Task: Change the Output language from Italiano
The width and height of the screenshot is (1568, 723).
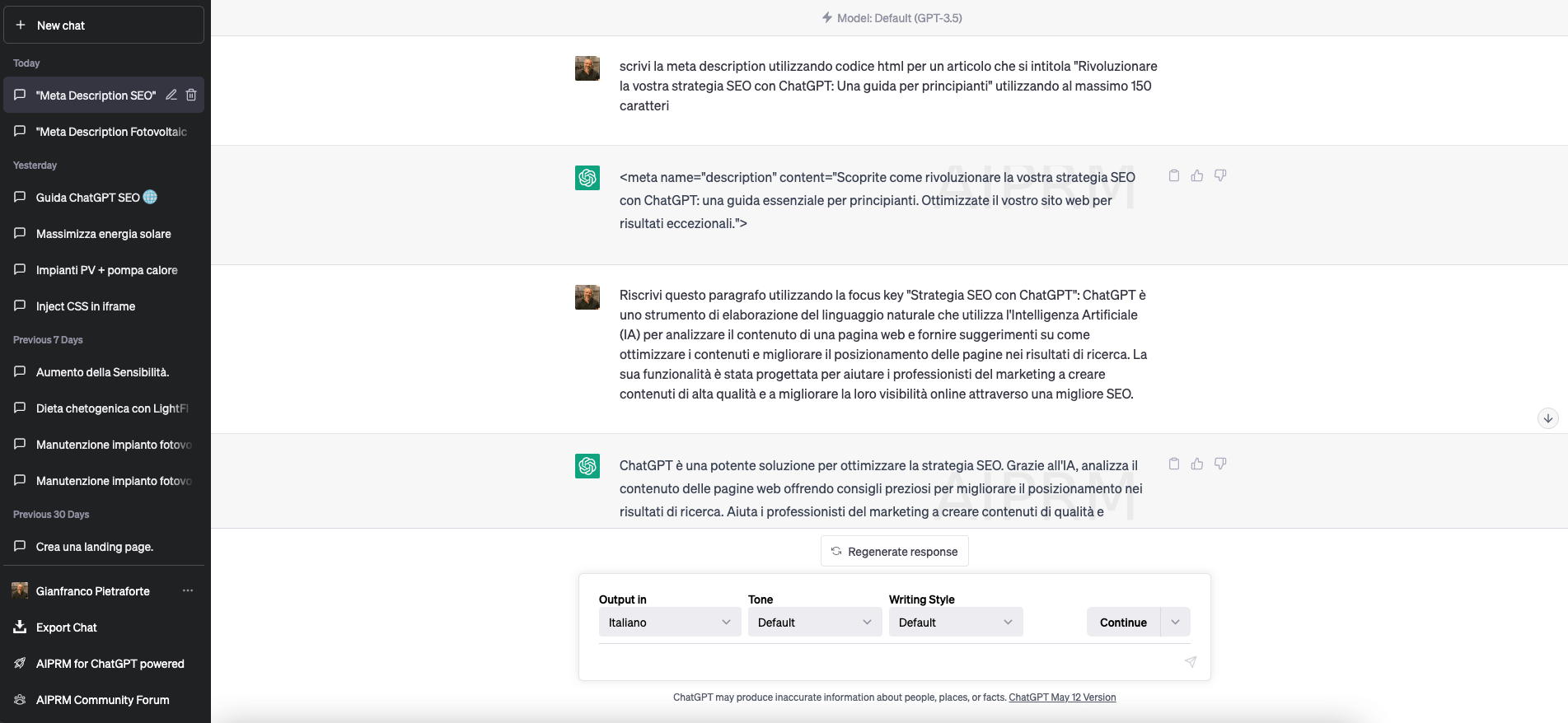Action: 669,622
